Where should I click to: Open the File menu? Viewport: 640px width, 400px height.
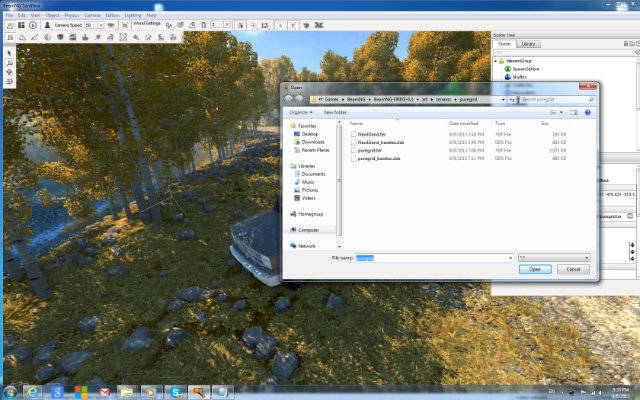pos(9,15)
